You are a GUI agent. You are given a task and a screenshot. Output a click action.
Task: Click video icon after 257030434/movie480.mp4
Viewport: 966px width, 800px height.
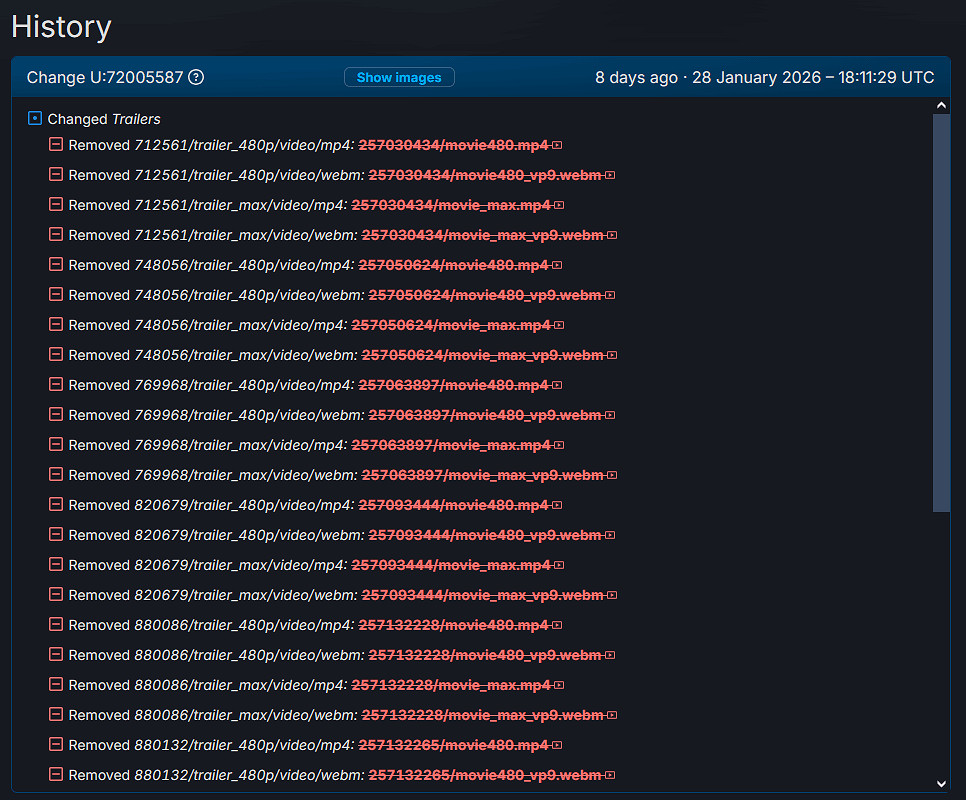pos(557,145)
